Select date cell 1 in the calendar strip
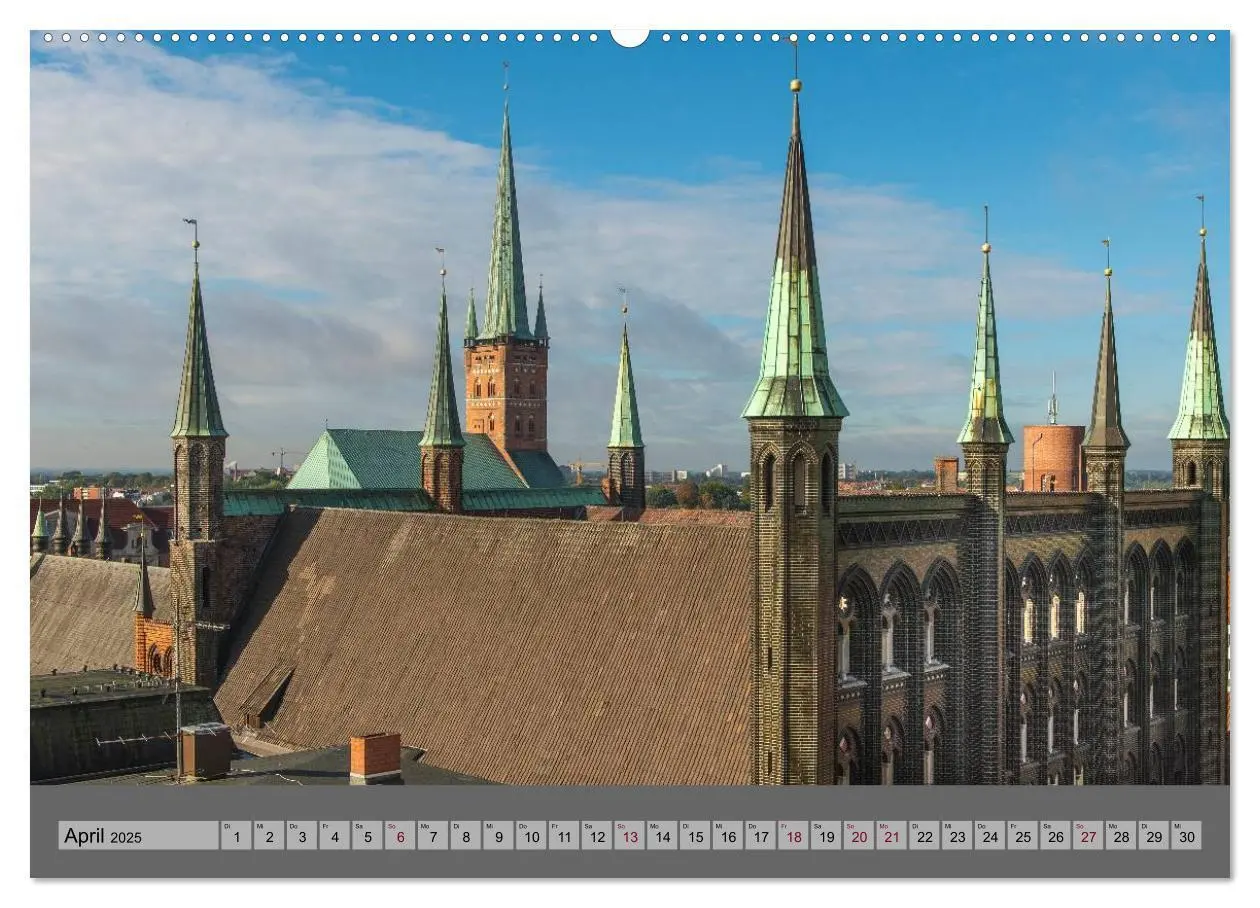This screenshot has width=1260, height=908. coord(236,836)
